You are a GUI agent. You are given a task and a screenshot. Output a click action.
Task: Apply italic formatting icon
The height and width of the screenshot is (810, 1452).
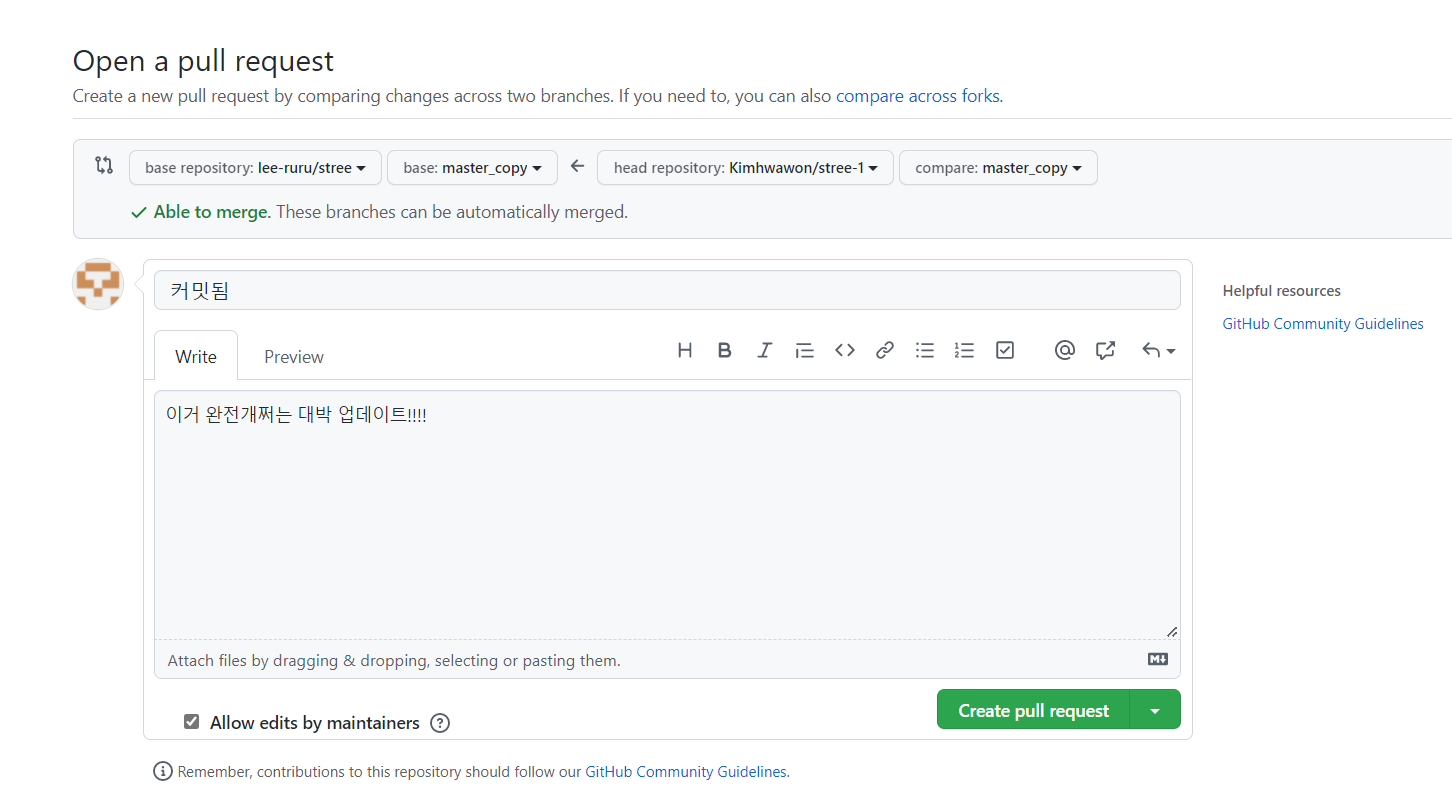tap(765, 350)
